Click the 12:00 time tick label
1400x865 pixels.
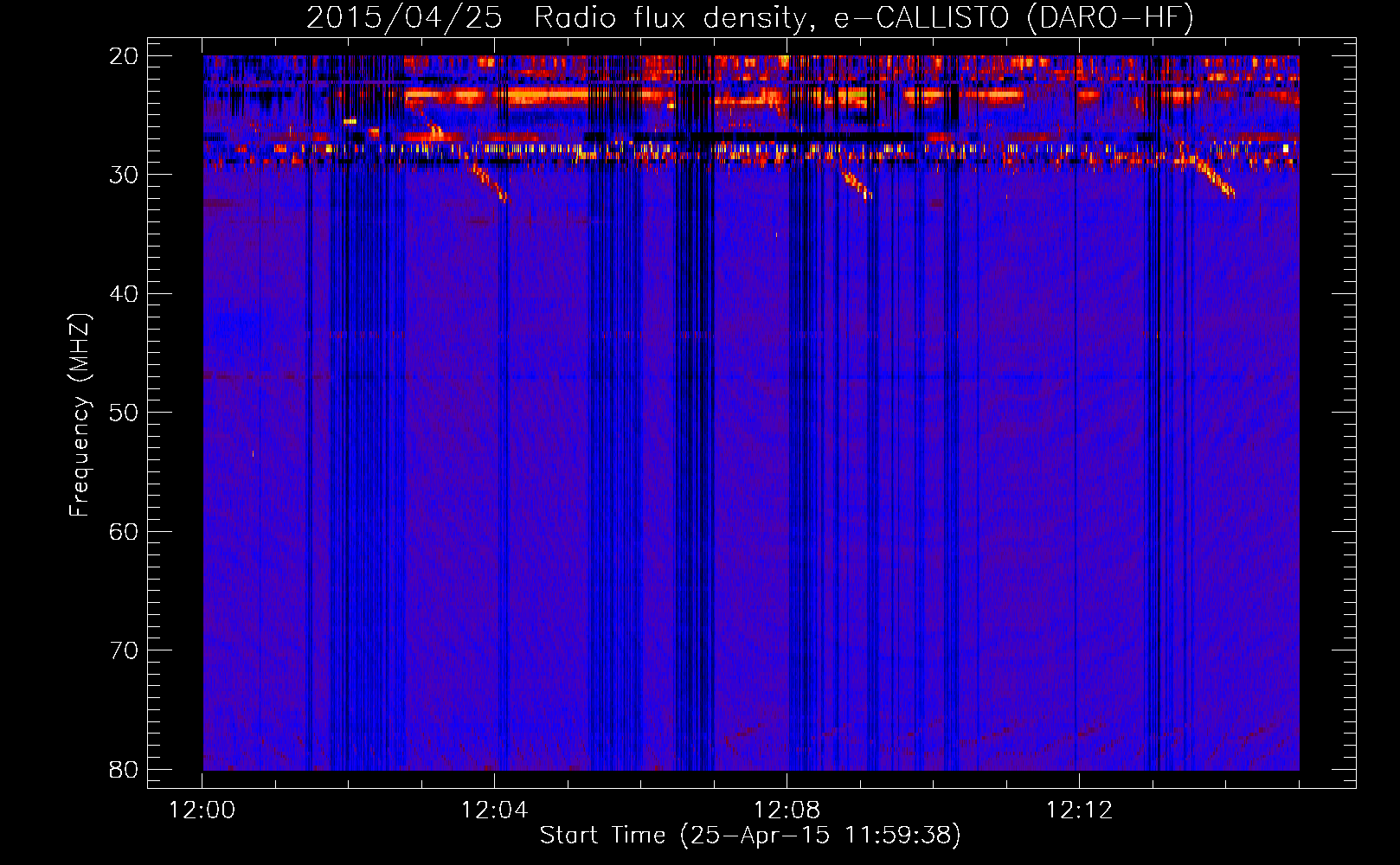point(202,811)
